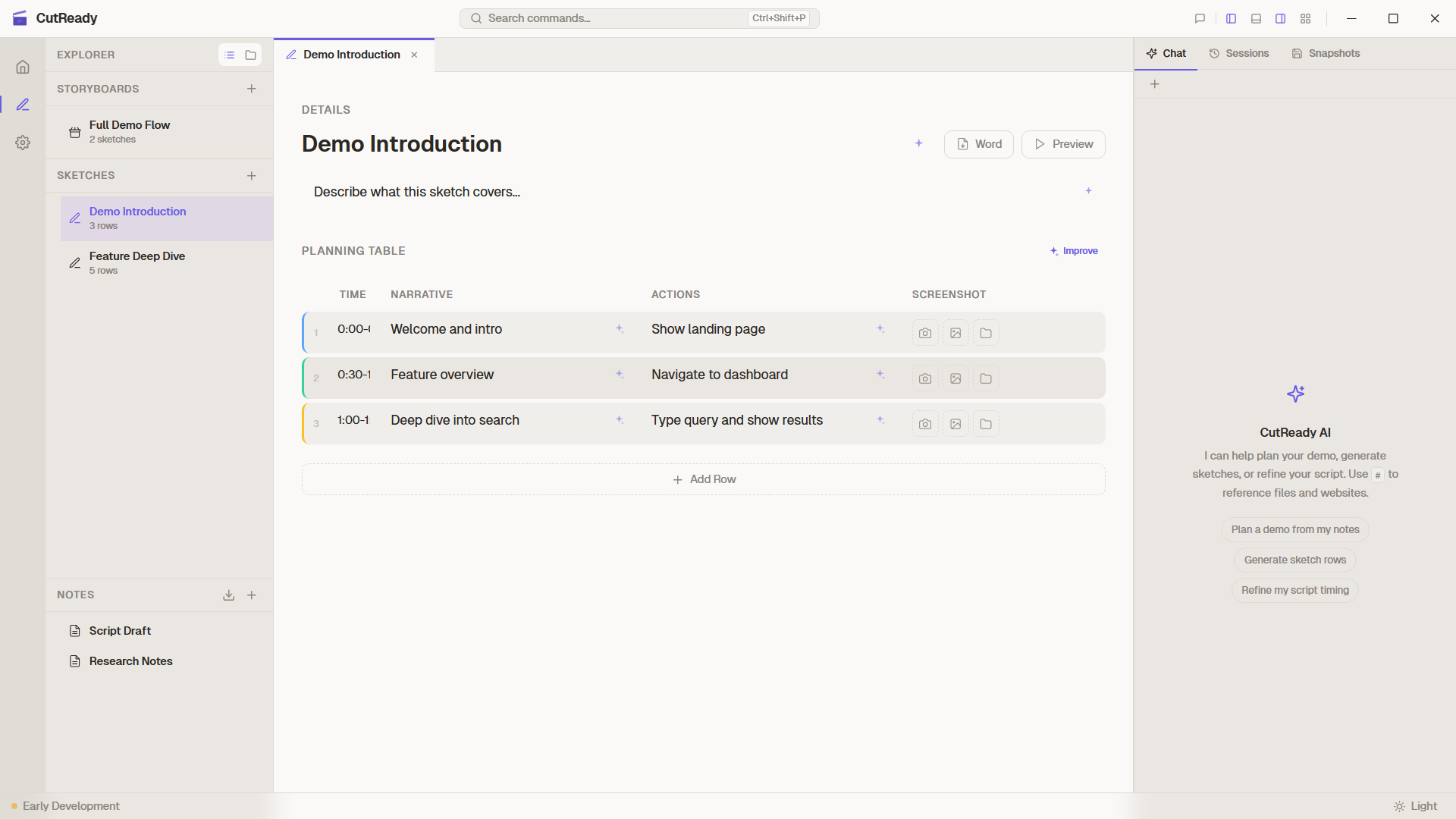
Task: Browse files for the Deep dive into search row
Action: (x=985, y=424)
